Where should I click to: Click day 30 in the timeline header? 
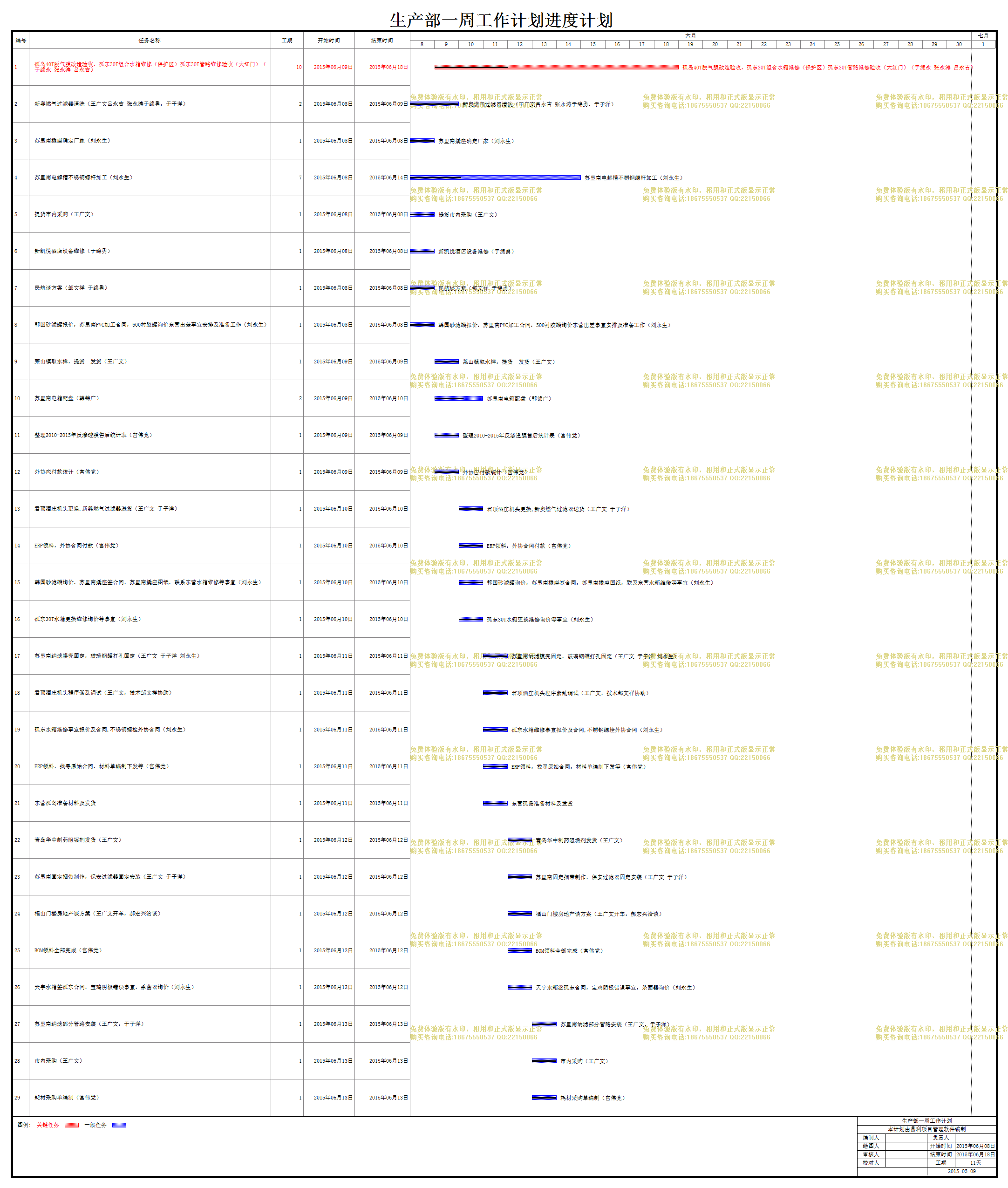click(x=959, y=45)
